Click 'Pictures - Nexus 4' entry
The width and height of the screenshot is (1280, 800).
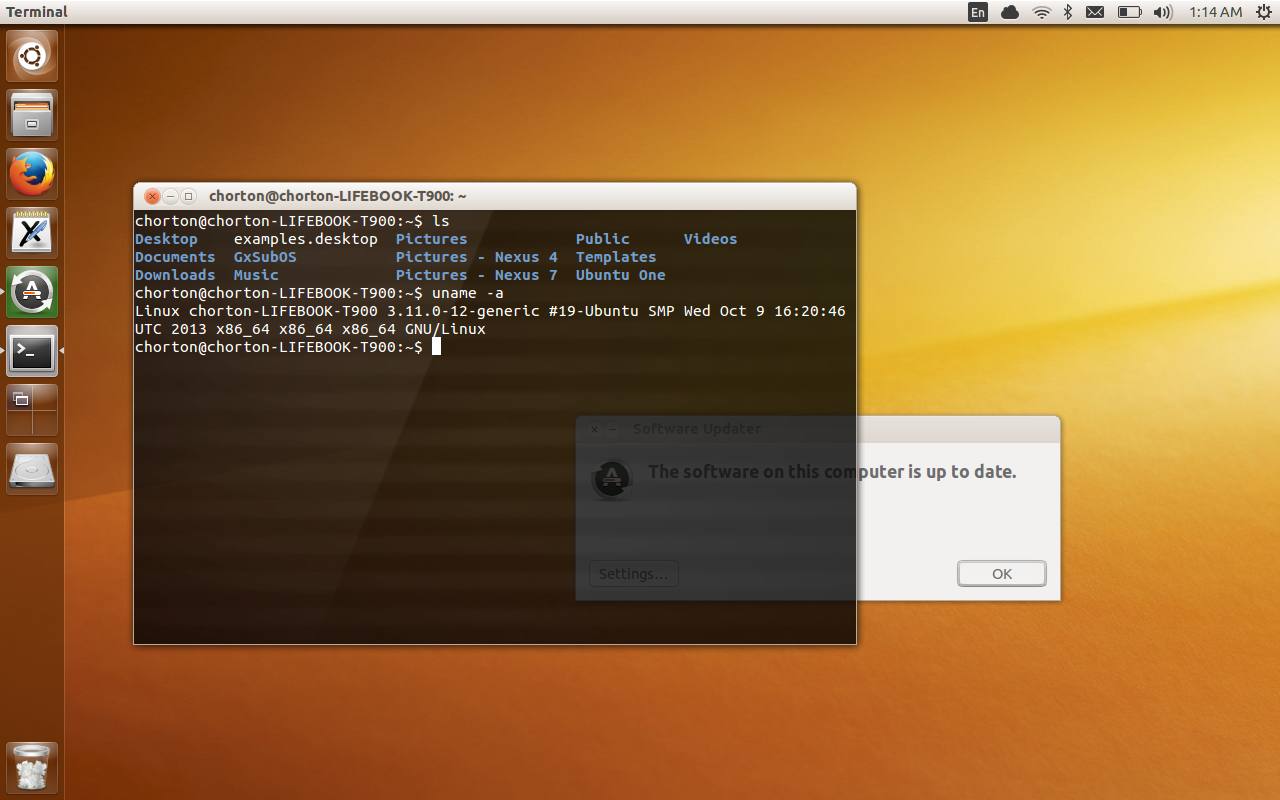[x=477, y=257]
